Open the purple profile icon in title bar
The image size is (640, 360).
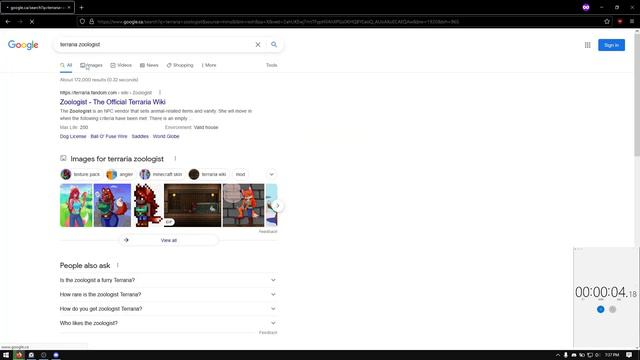pos(586,7)
